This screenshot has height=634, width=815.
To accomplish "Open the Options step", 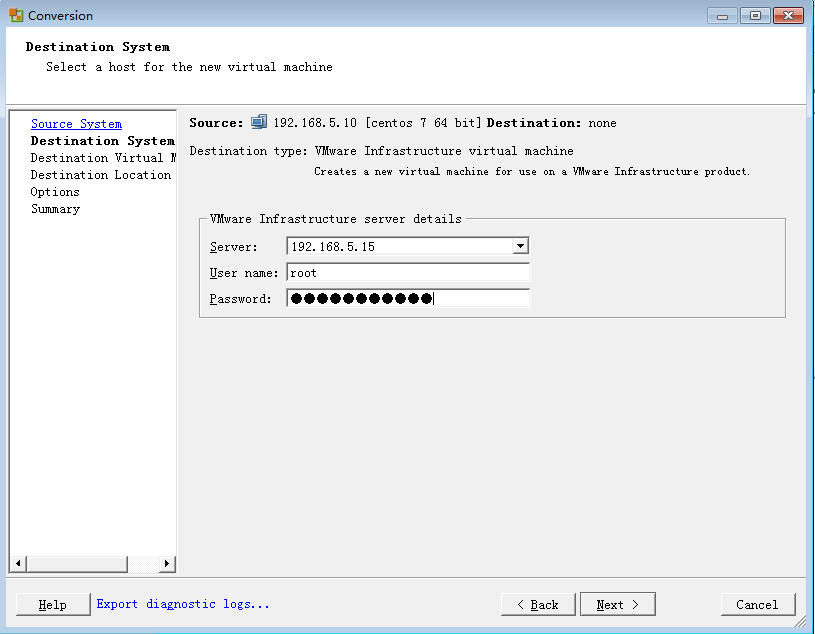I will (x=55, y=191).
